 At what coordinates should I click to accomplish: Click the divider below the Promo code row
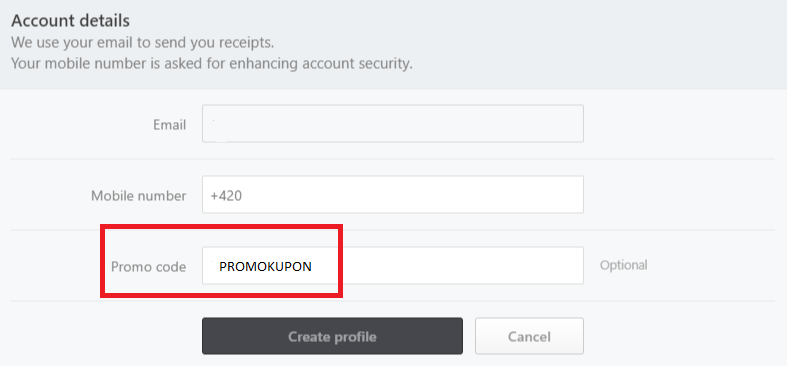point(393,301)
